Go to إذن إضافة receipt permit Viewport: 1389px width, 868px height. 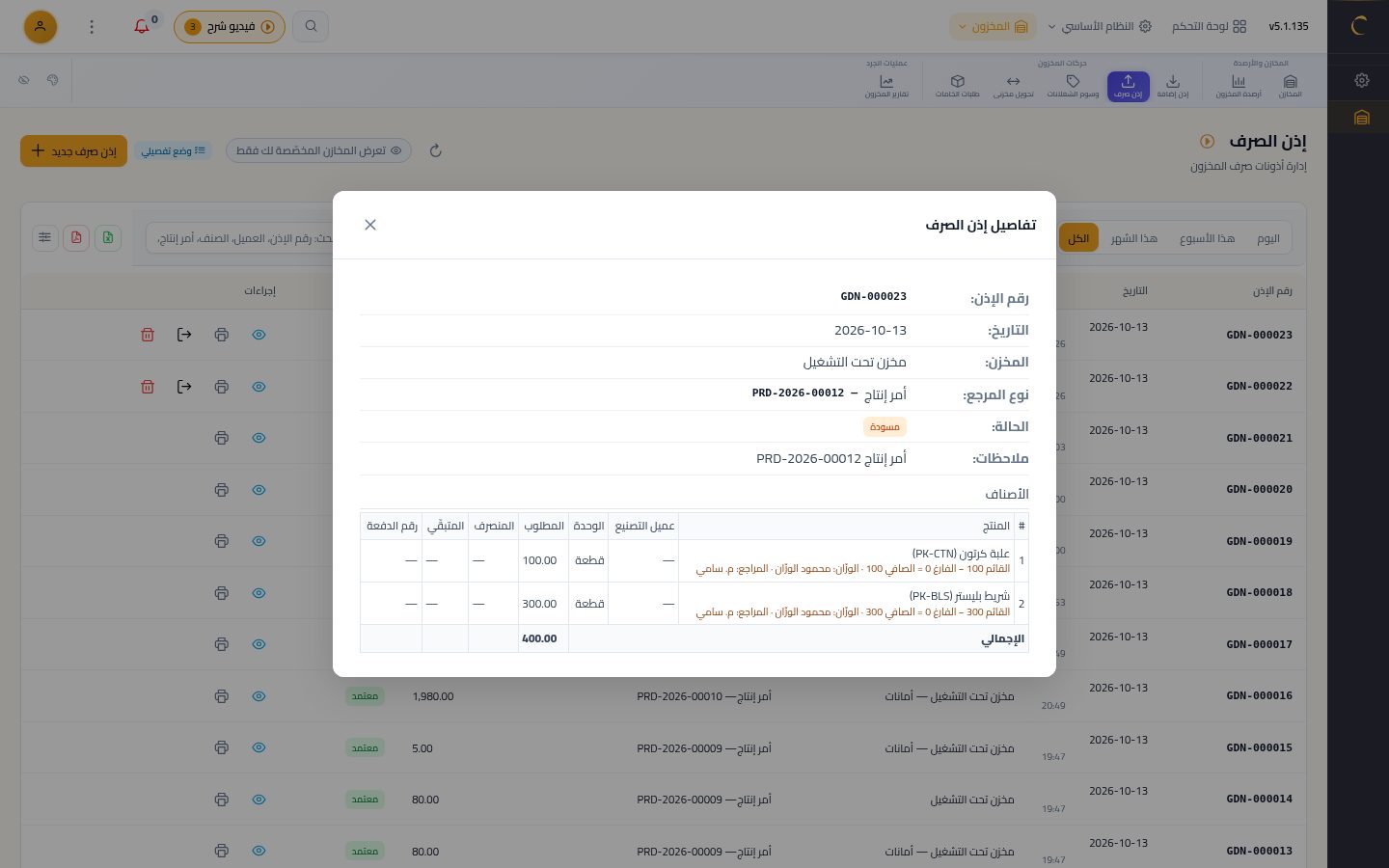pos(1172,86)
